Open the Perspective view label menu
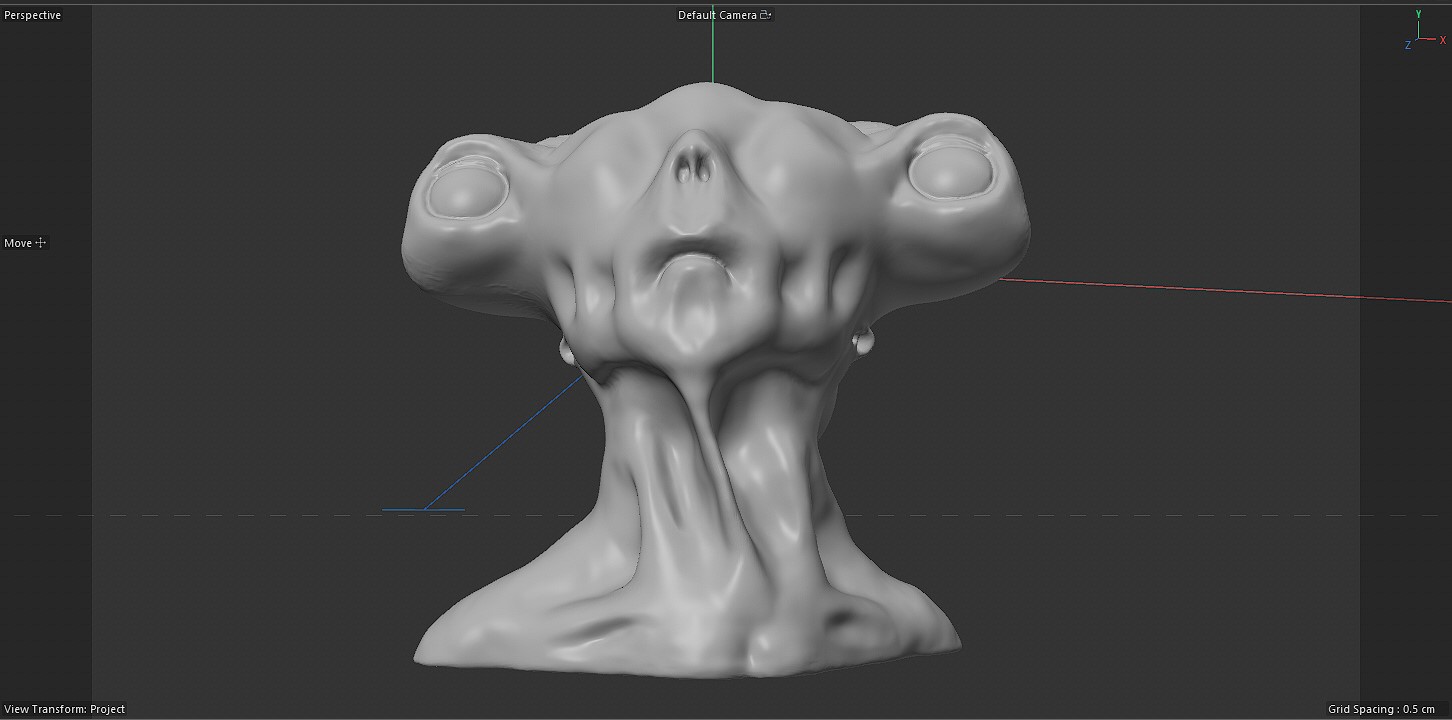This screenshot has width=1452, height=720. click(x=32, y=15)
